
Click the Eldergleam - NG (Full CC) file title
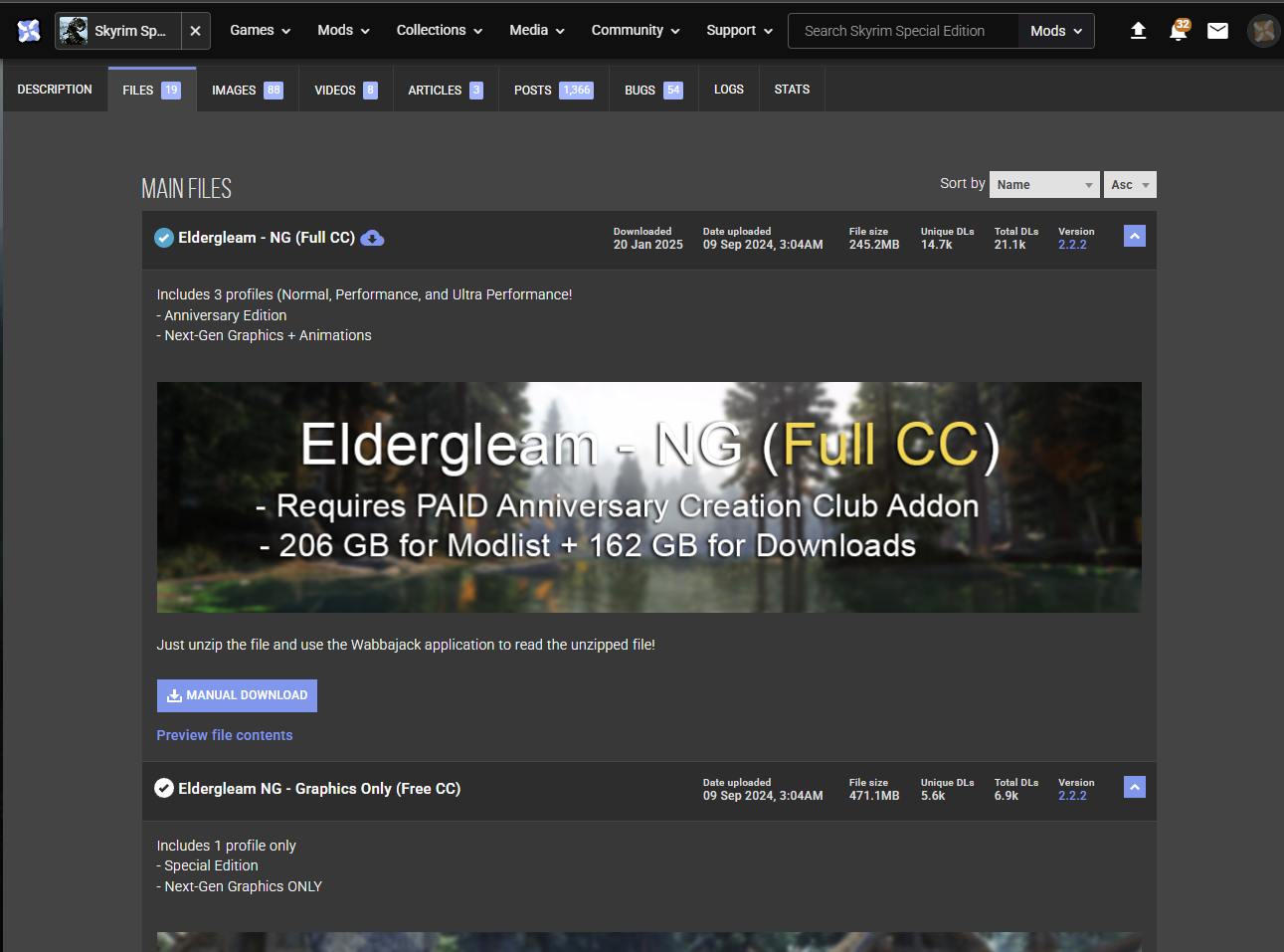[x=267, y=238]
